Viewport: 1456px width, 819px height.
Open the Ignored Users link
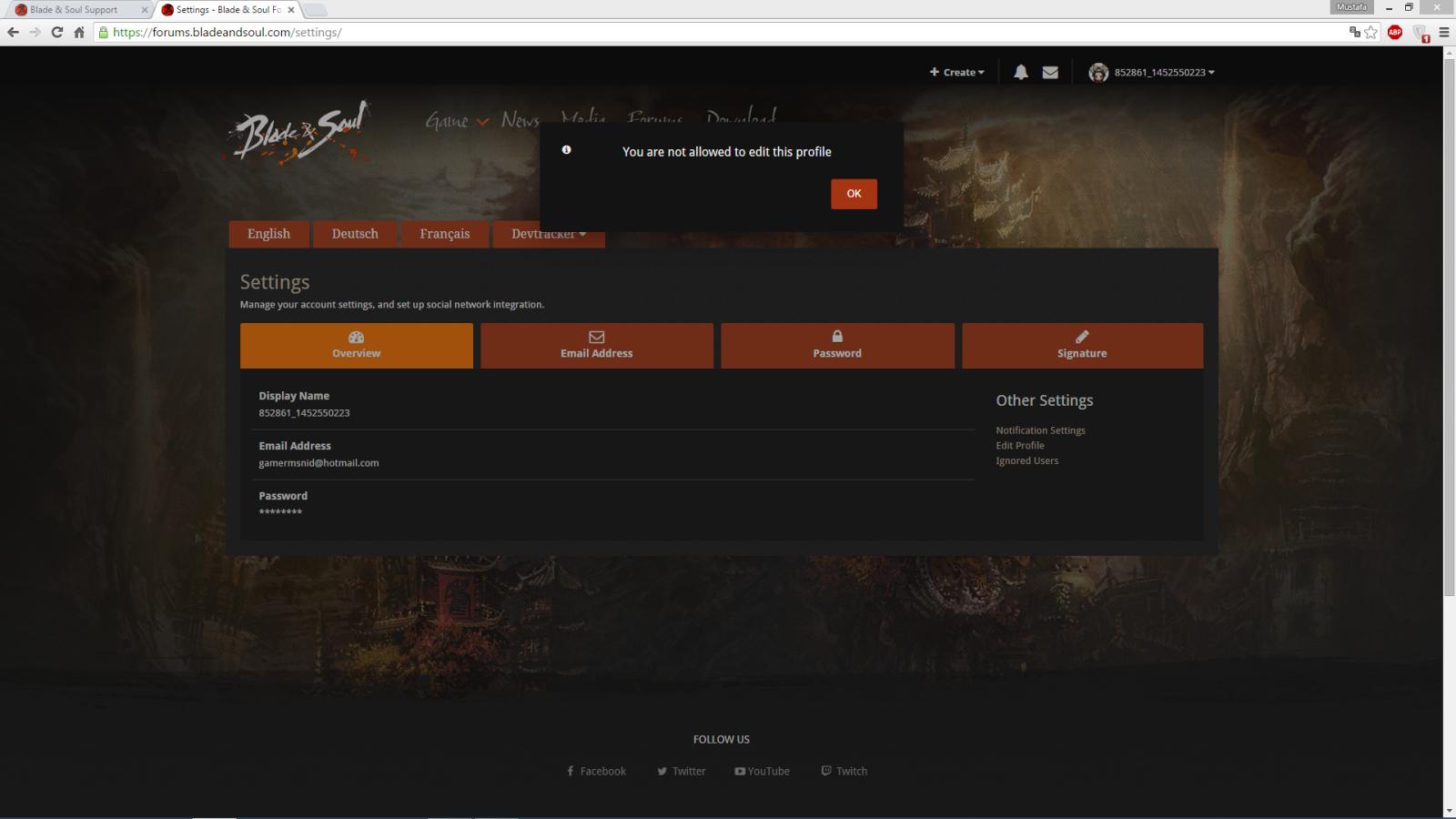point(1026,460)
